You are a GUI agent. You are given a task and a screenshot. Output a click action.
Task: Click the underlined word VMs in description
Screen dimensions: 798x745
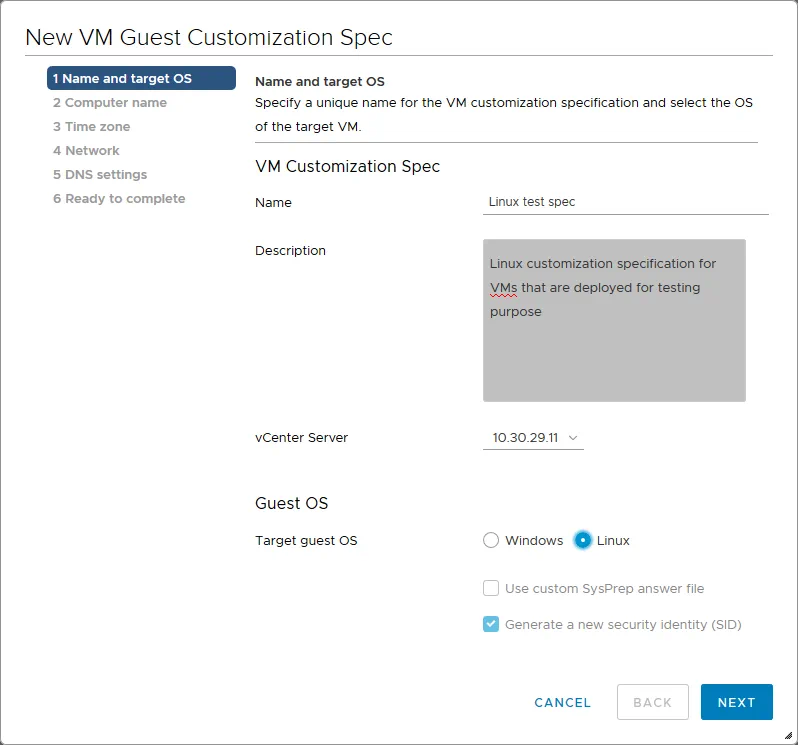click(503, 288)
